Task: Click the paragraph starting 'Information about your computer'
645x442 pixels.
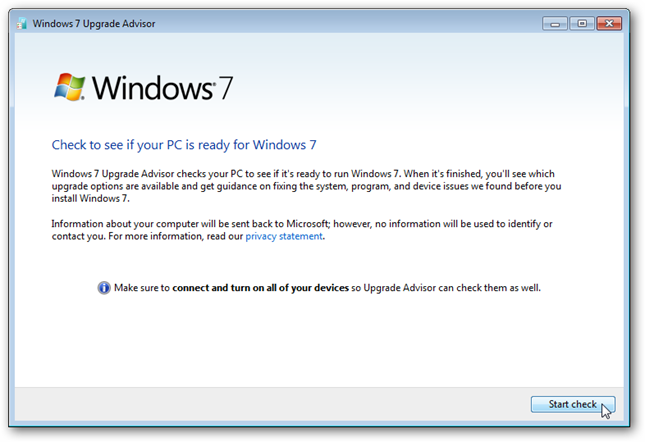Action: coord(302,230)
